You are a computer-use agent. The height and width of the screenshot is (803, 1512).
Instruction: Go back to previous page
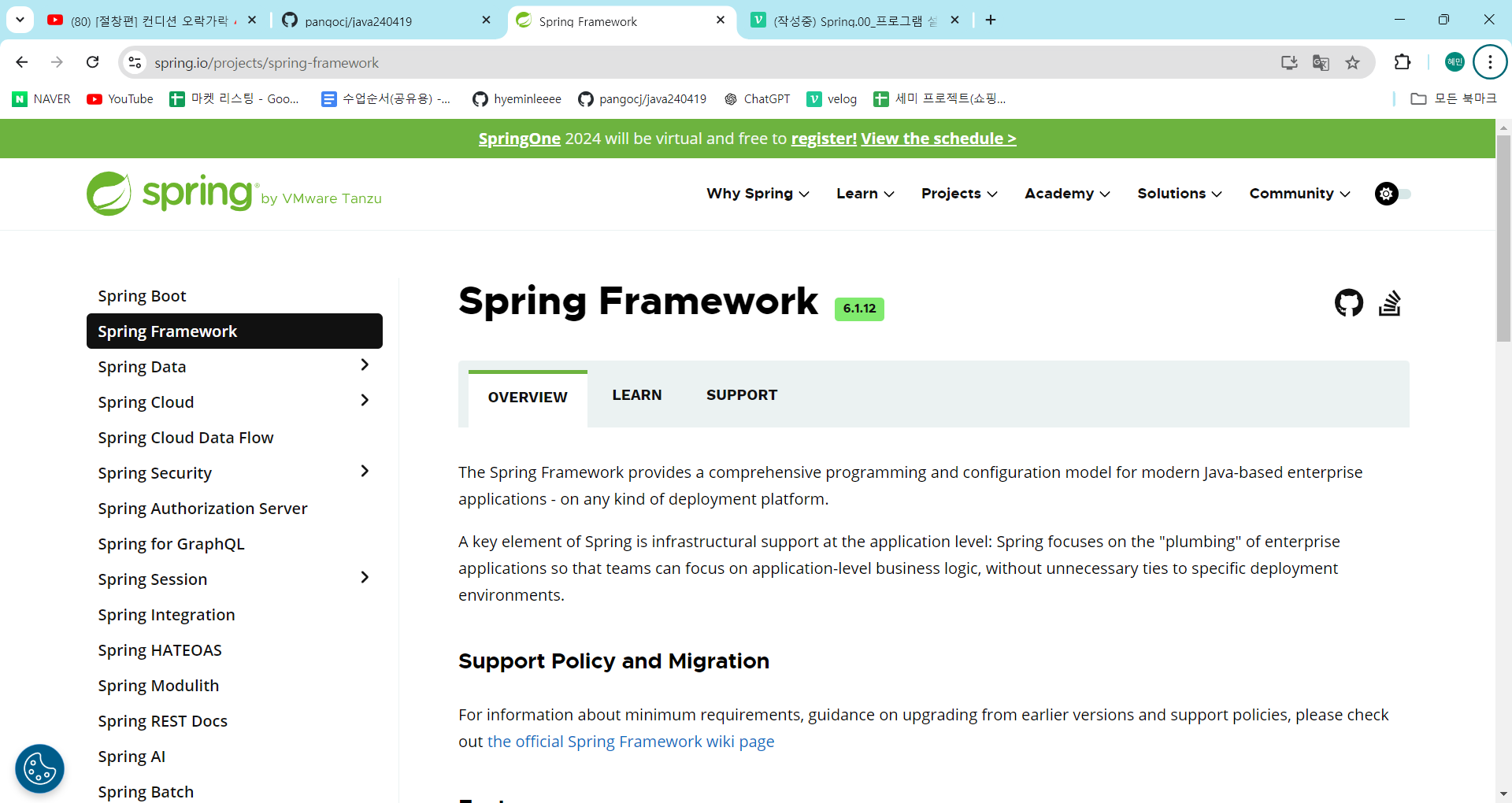[22, 62]
